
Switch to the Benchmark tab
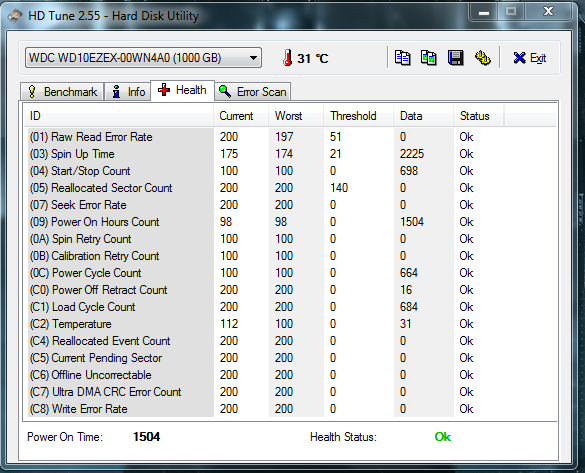click(x=62, y=92)
